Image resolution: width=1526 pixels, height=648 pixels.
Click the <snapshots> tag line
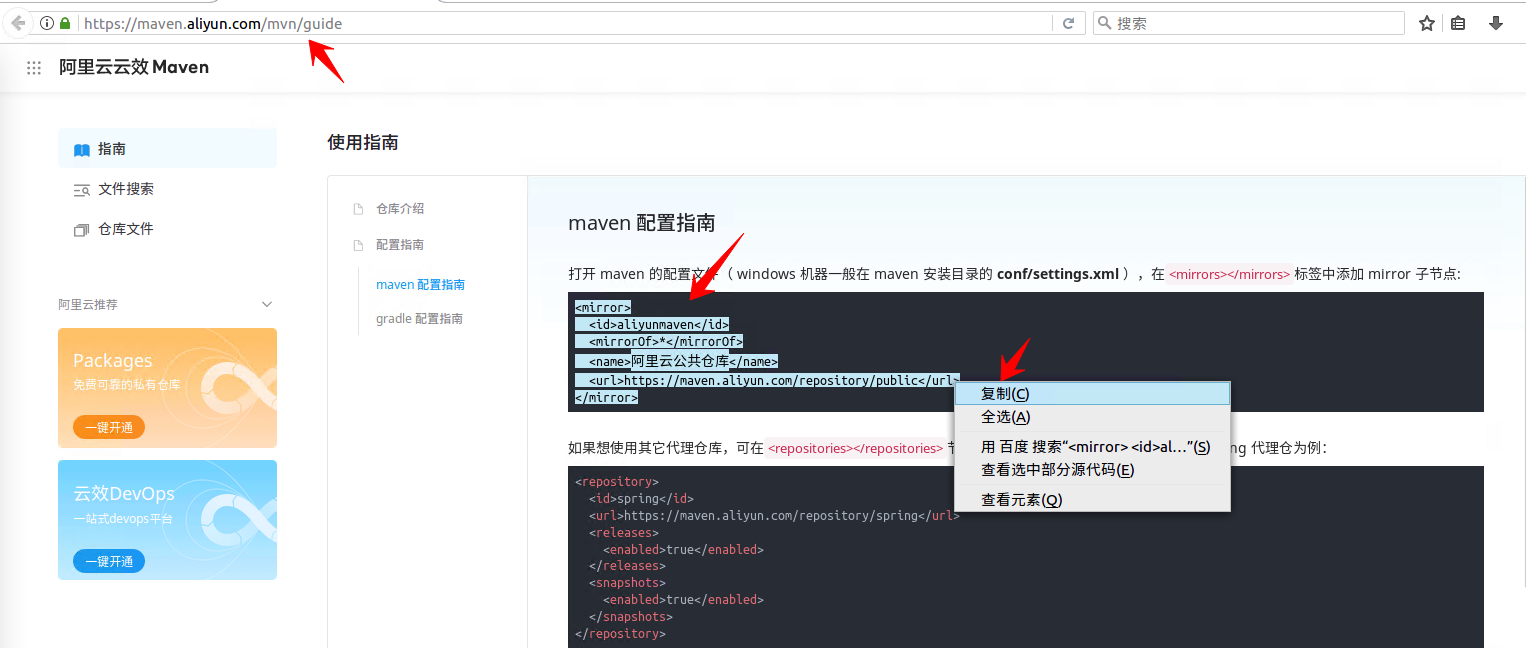click(627, 583)
